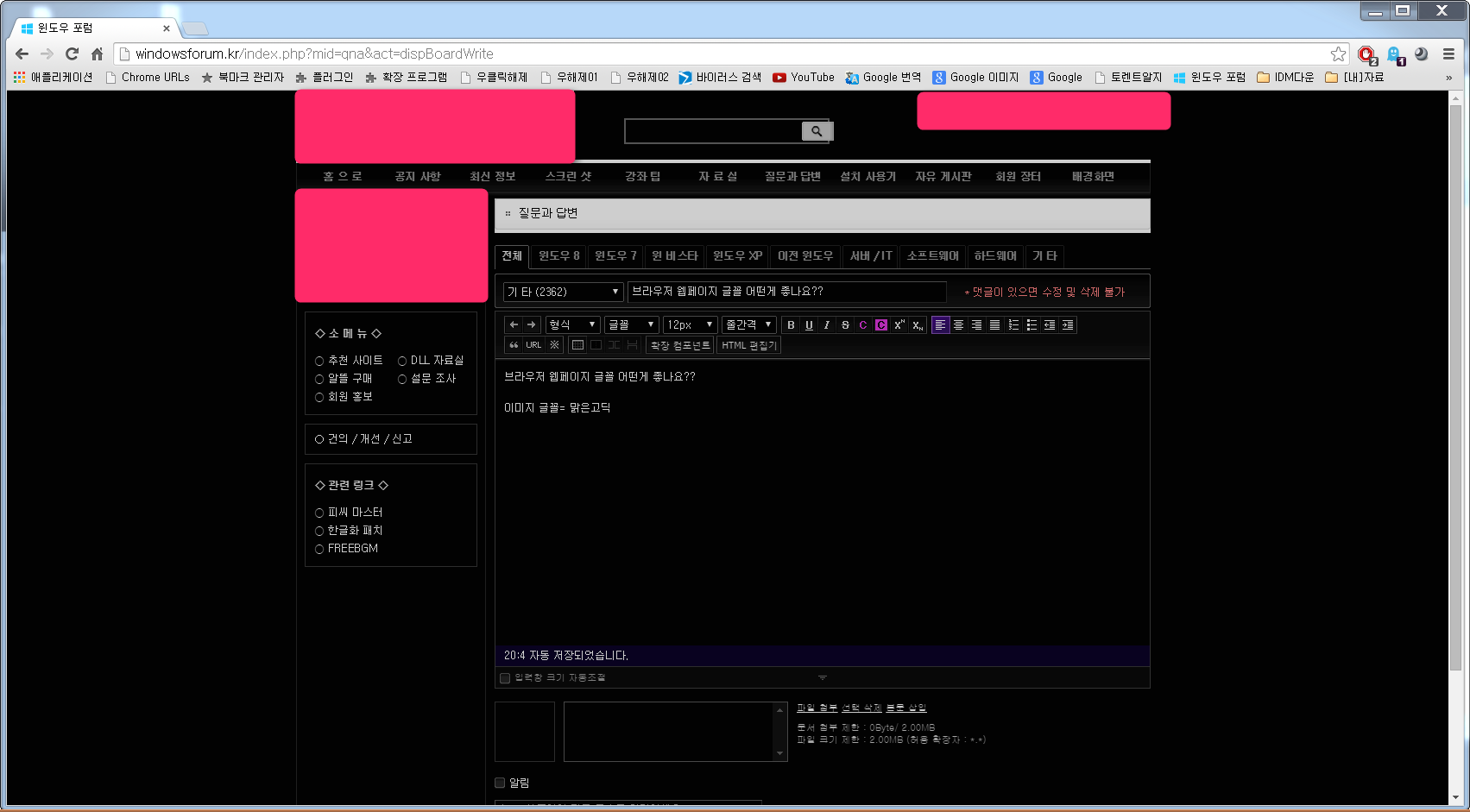Justify the text
This screenshot has width=1470, height=812.
[x=994, y=325]
